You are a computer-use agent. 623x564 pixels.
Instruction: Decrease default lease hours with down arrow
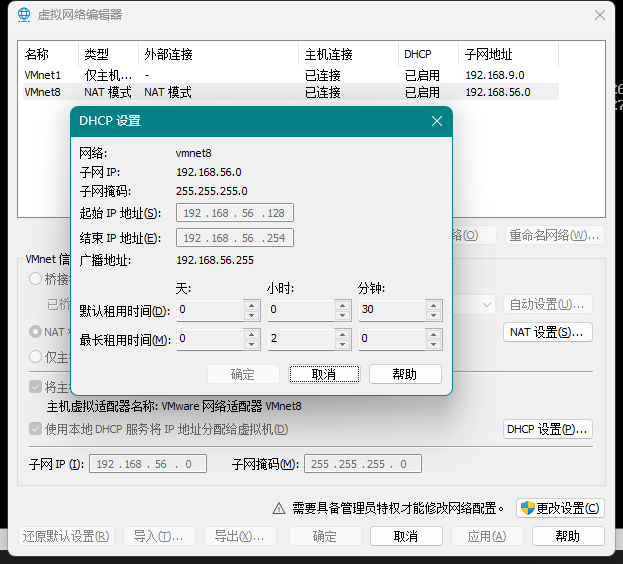point(342,316)
